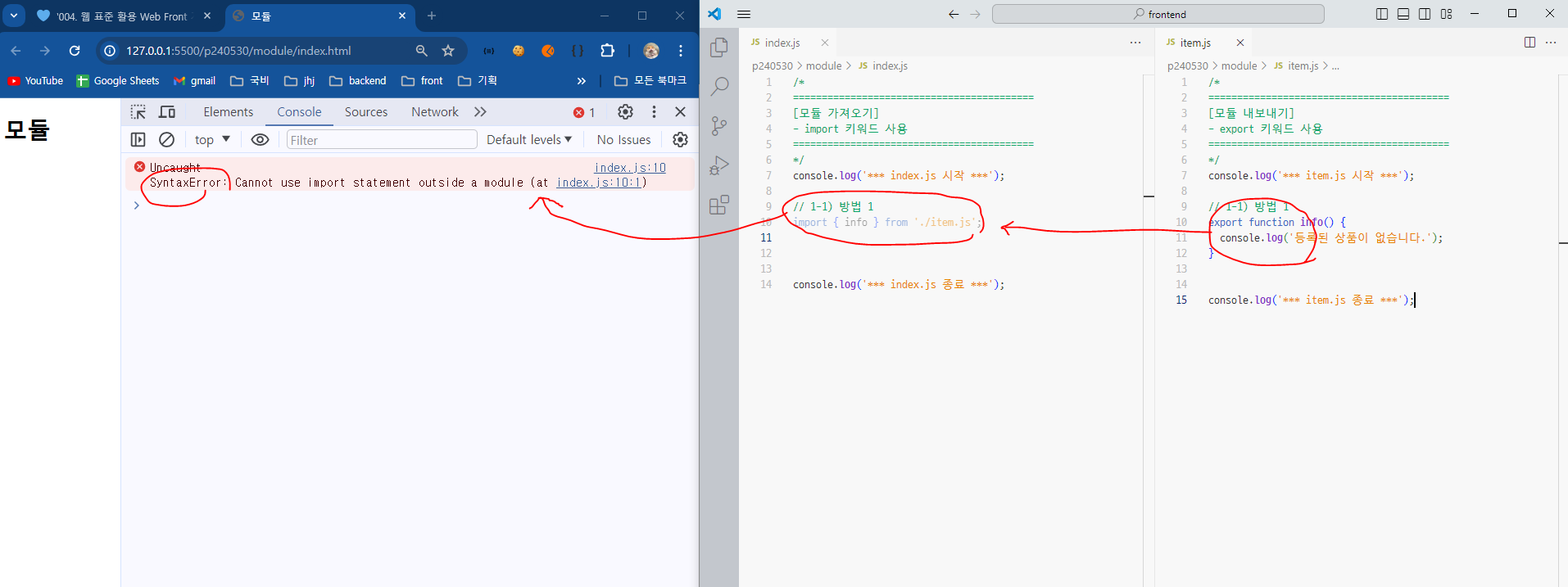Image resolution: width=1568 pixels, height=587 pixels.
Task: Open more actions for item.js editor group
Action: tap(1551, 43)
